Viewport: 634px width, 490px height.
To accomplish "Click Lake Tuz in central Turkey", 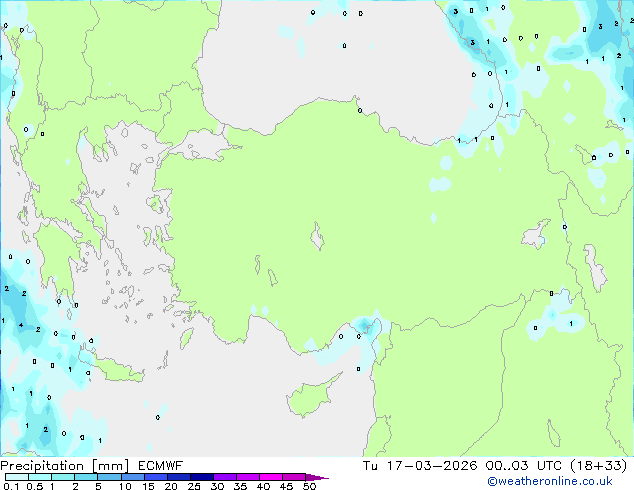I will [x=317, y=236].
